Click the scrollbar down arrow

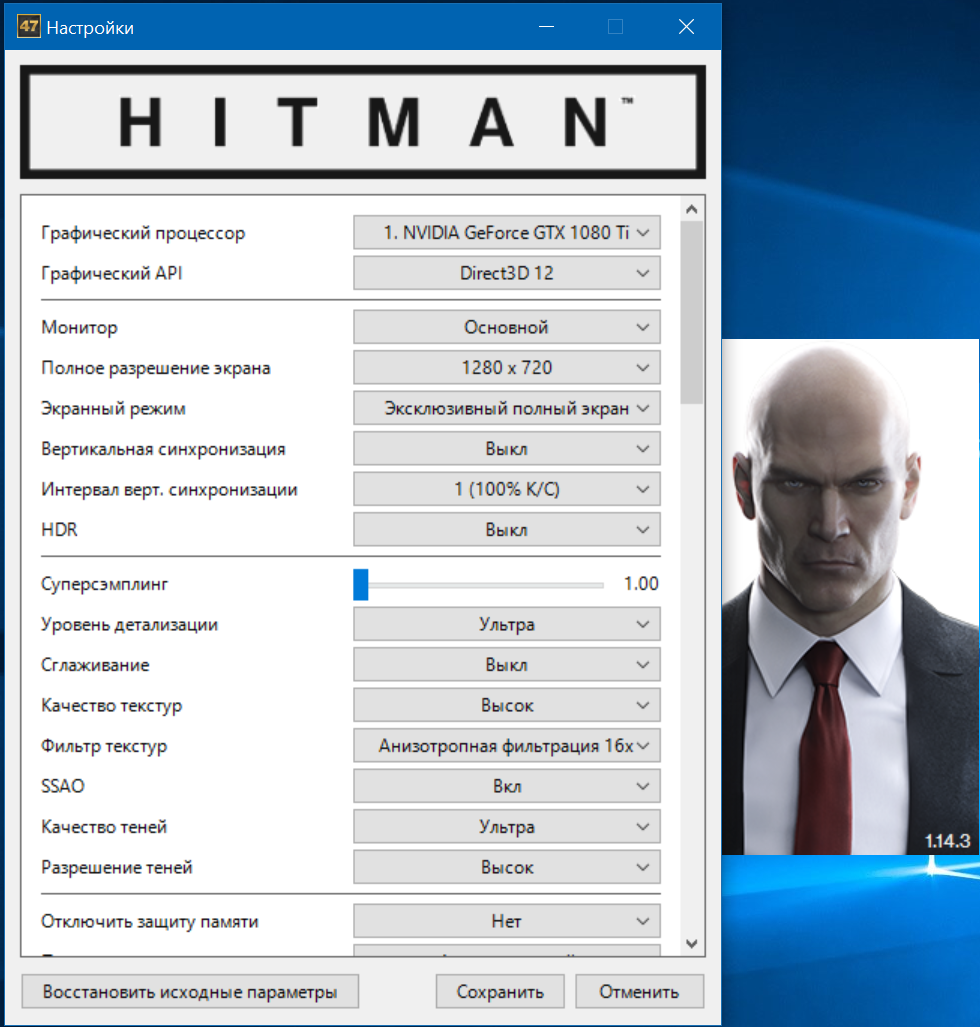[692, 944]
